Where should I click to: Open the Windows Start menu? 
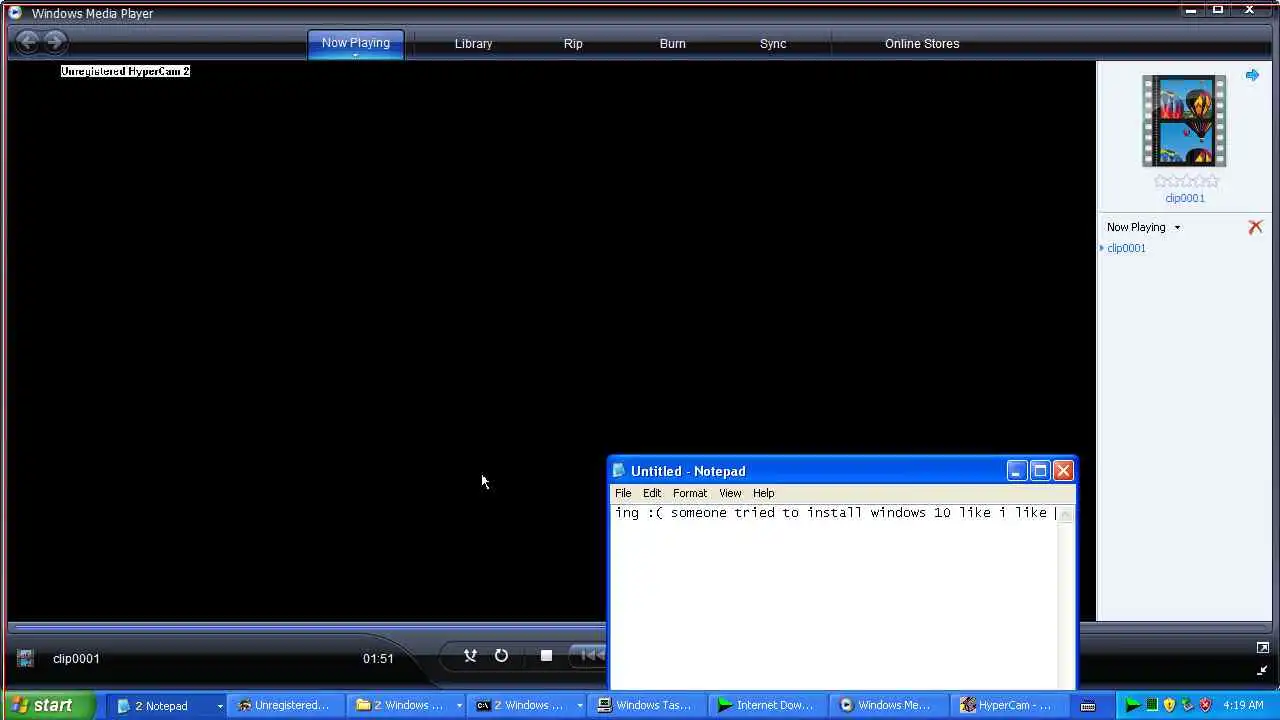(47, 705)
